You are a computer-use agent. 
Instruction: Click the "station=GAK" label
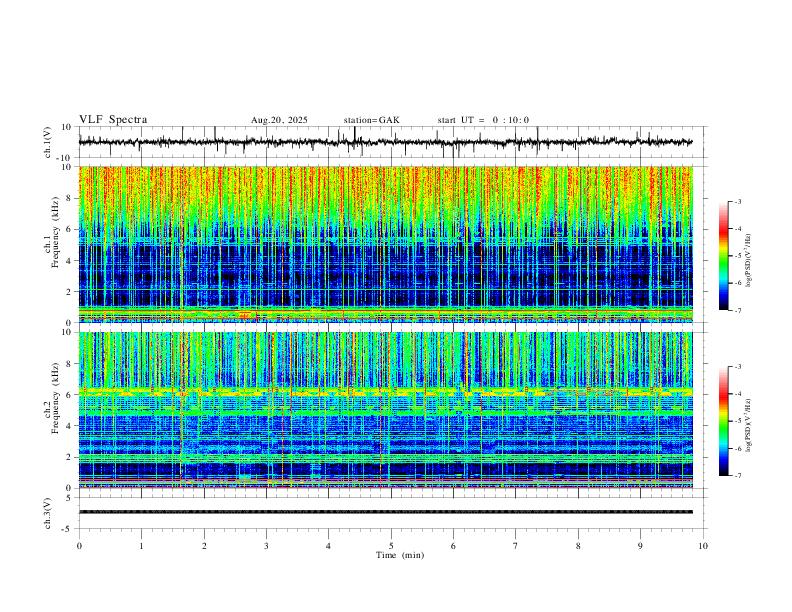coord(372,120)
